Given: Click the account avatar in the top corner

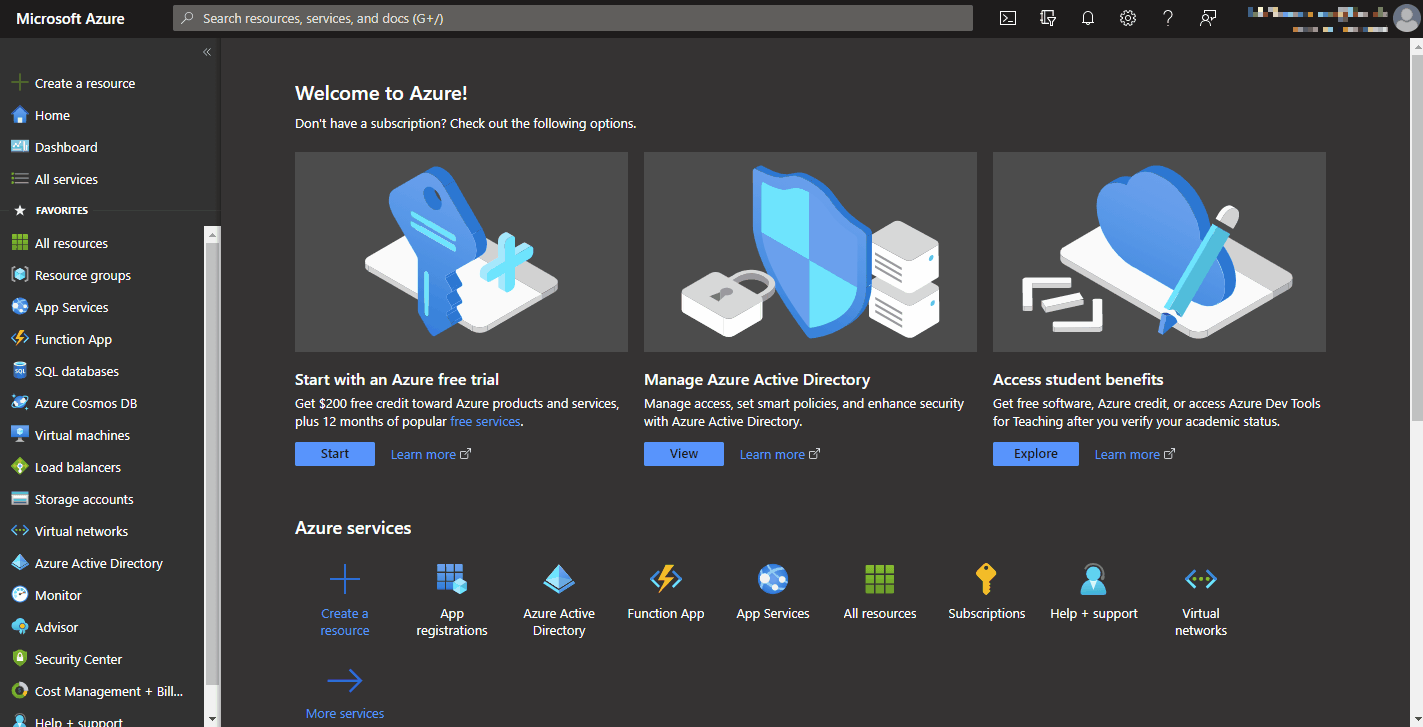Looking at the screenshot, I should click(x=1405, y=18).
